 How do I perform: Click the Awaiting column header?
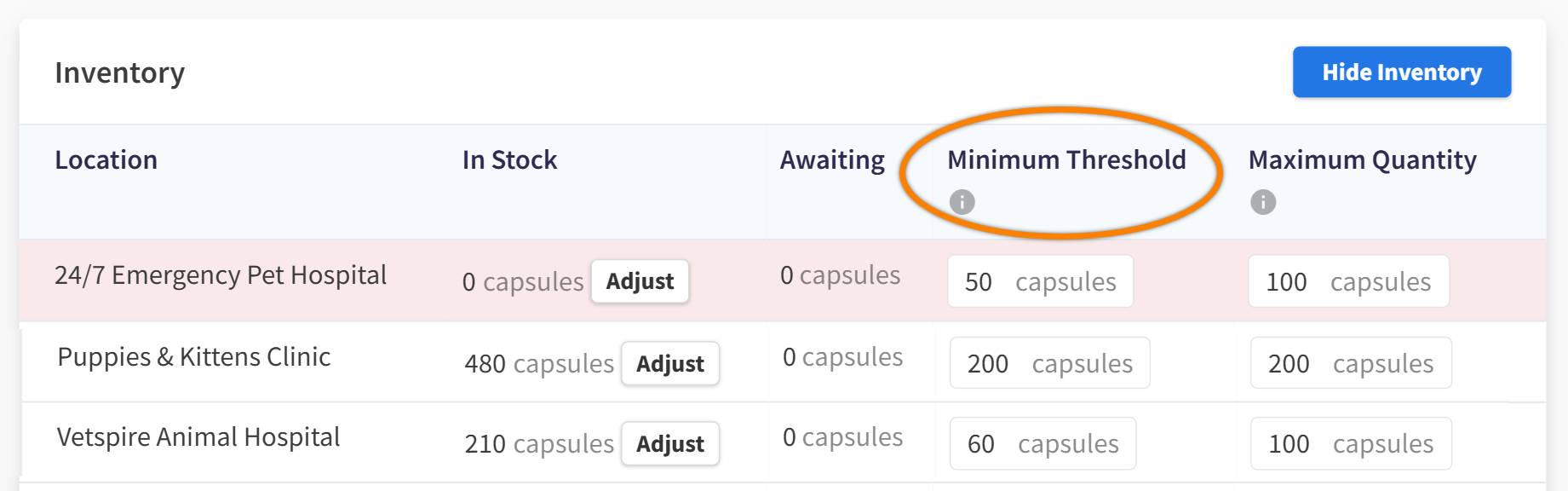(x=832, y=160)
